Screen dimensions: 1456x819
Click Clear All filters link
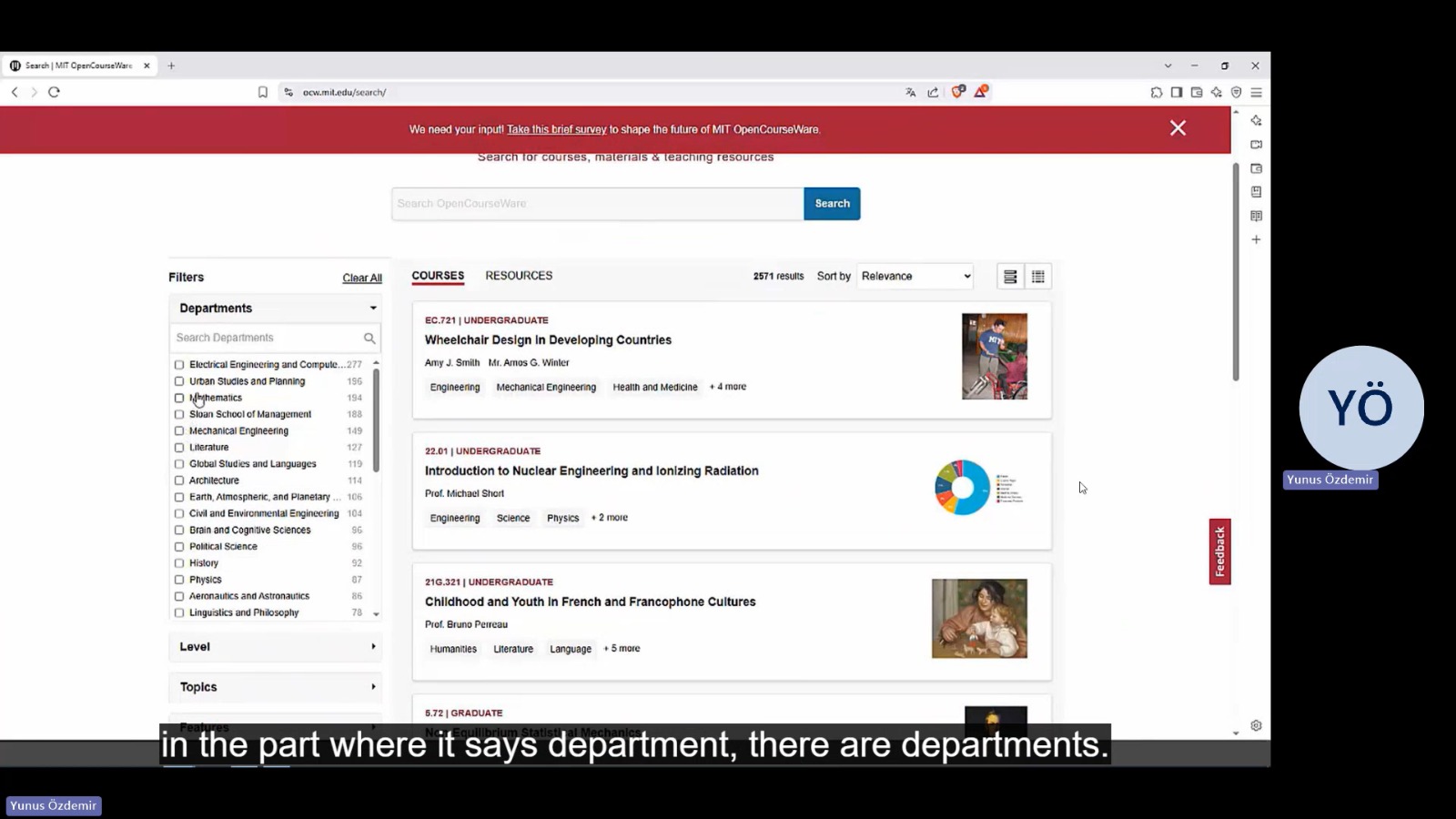362,278
